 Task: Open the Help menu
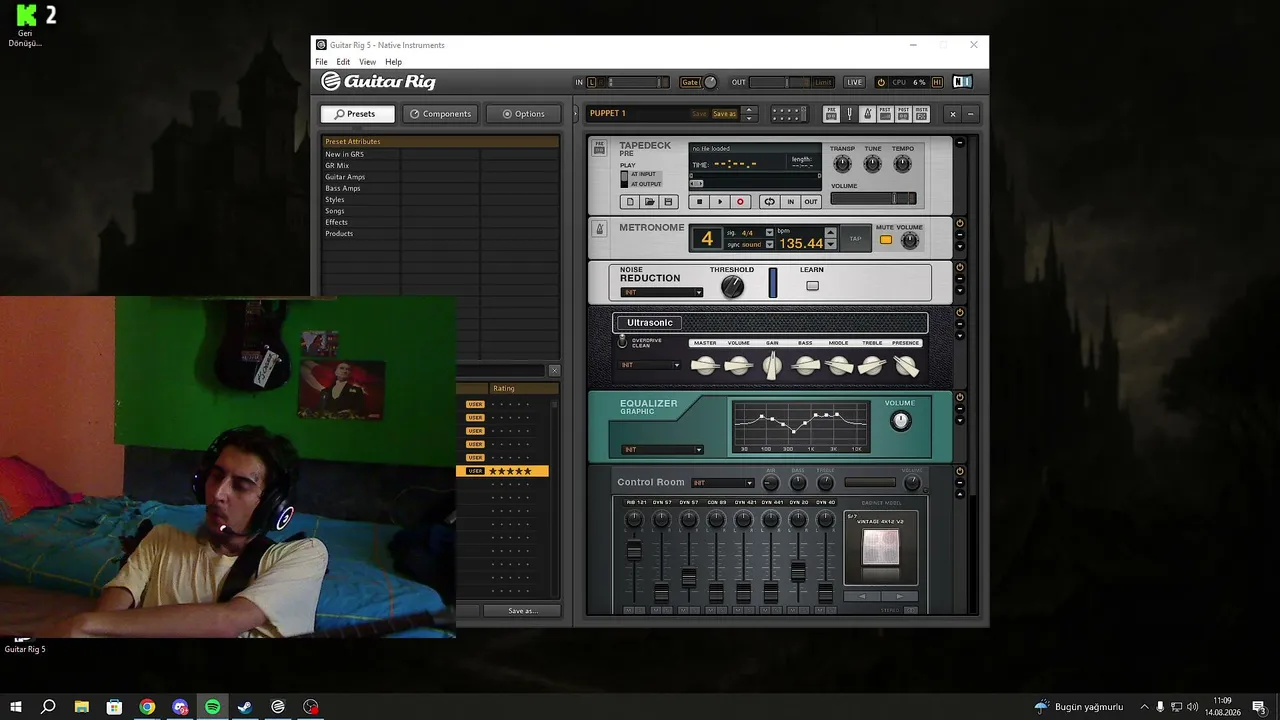coord(393,62)
